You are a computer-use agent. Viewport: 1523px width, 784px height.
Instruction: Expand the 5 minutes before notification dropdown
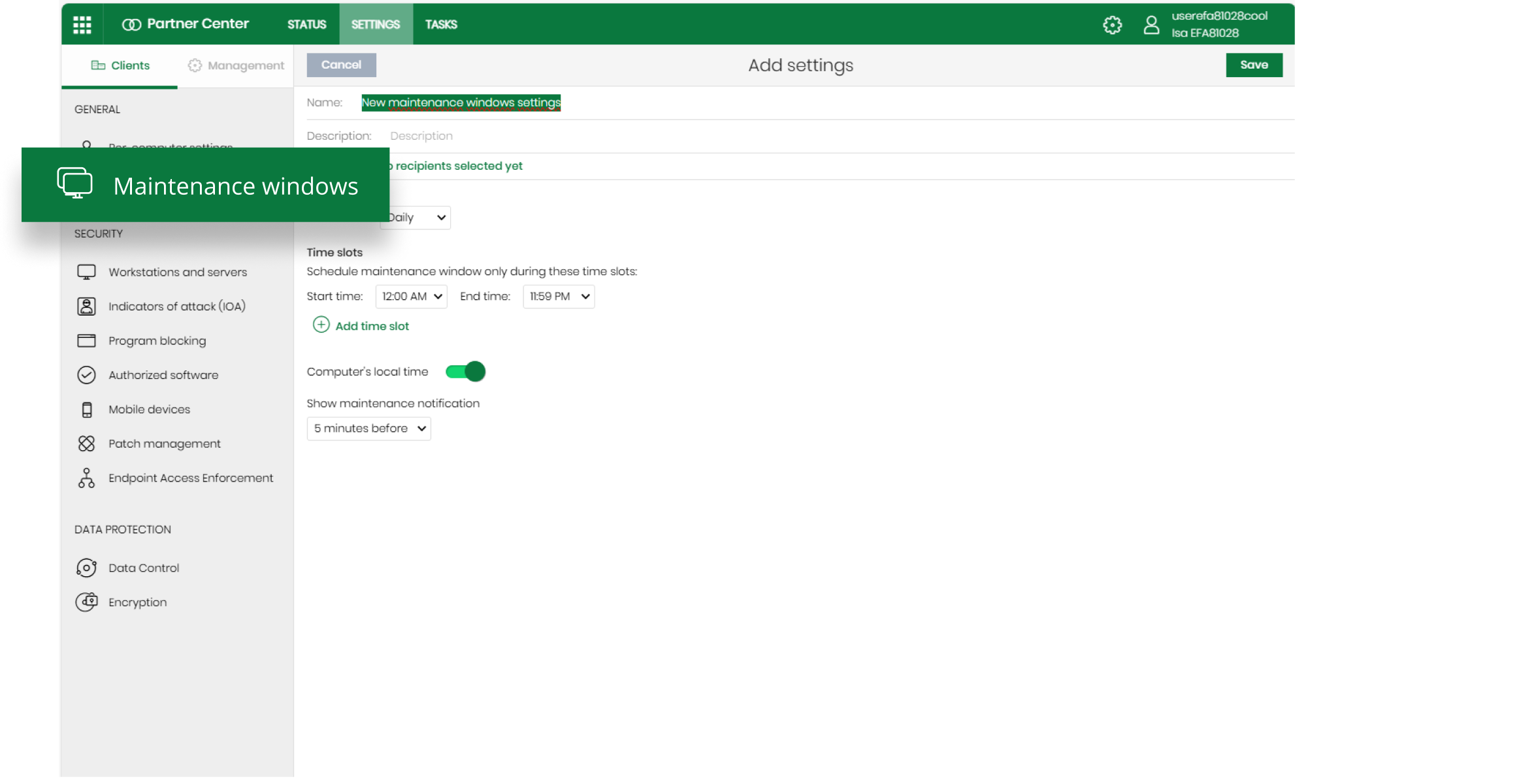(x=368, y=429)
